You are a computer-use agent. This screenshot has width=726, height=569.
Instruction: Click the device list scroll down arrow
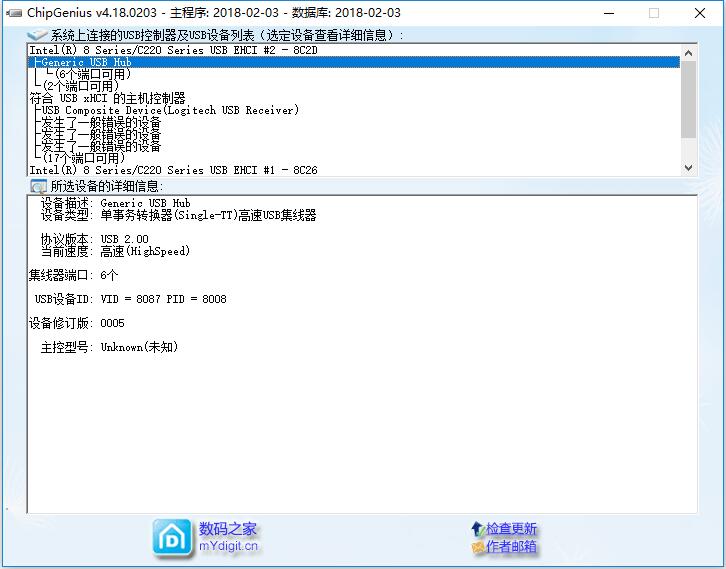tap(688, 168)
